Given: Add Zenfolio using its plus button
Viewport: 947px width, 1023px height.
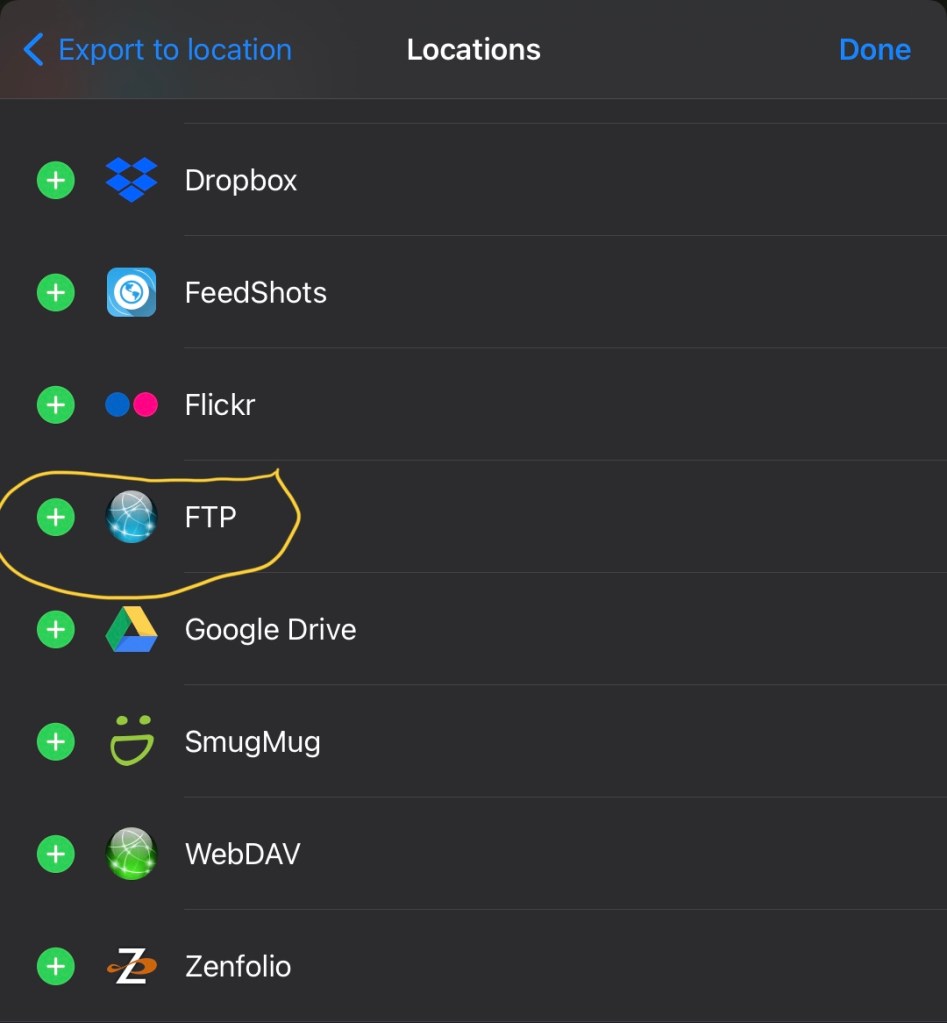Looking at the screenshot, I should point(56,966).
